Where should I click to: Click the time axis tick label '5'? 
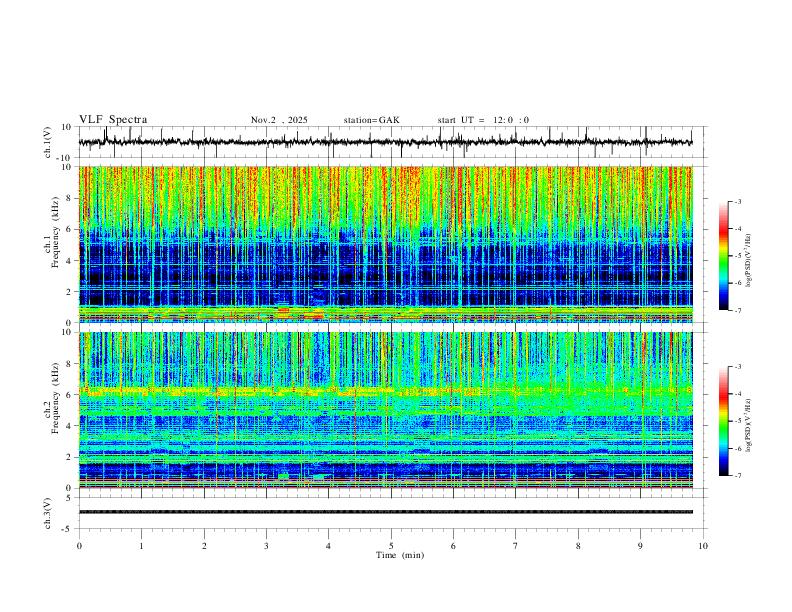[391, 546]
